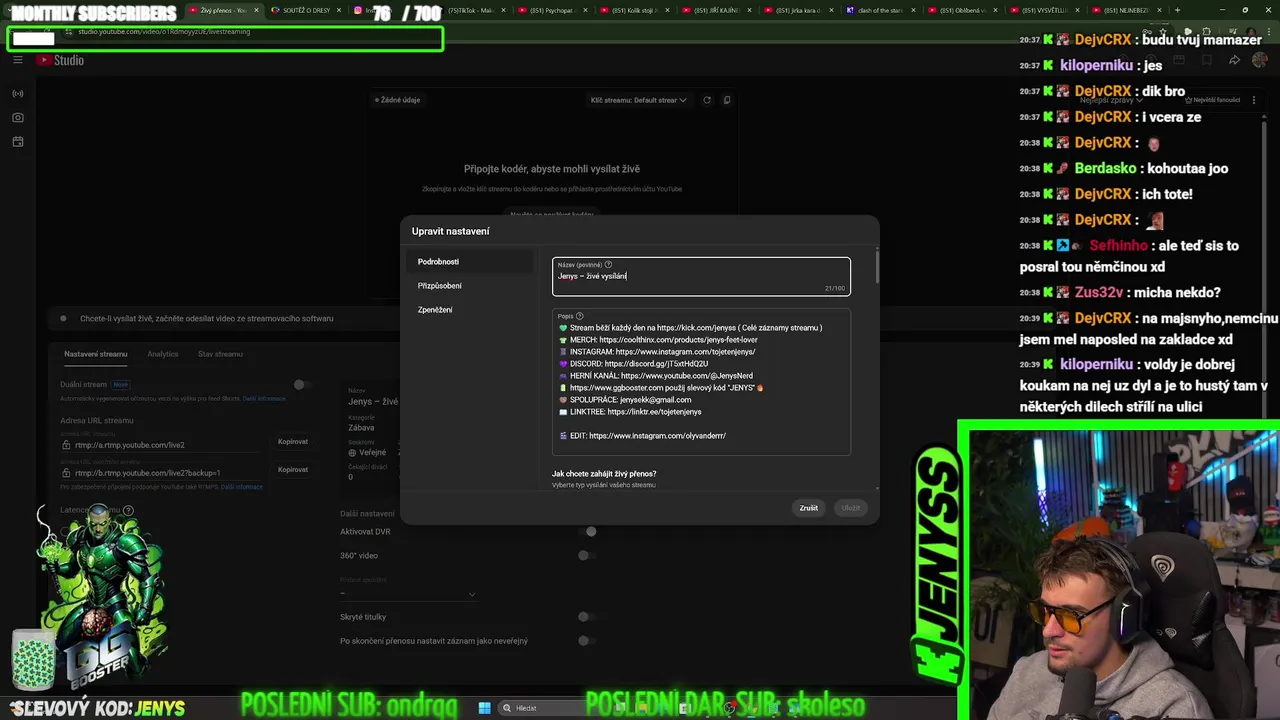Screen dimensions: 1280x720
Task: Click the site info icon in address bar
Action: coord(68,32)
